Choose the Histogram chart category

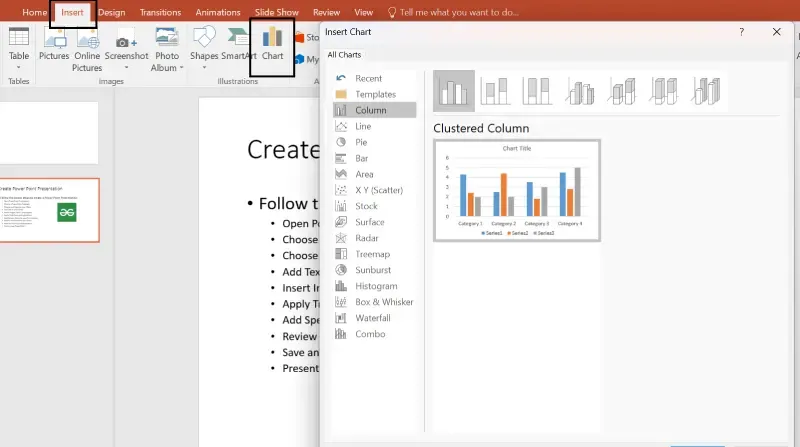374,286
